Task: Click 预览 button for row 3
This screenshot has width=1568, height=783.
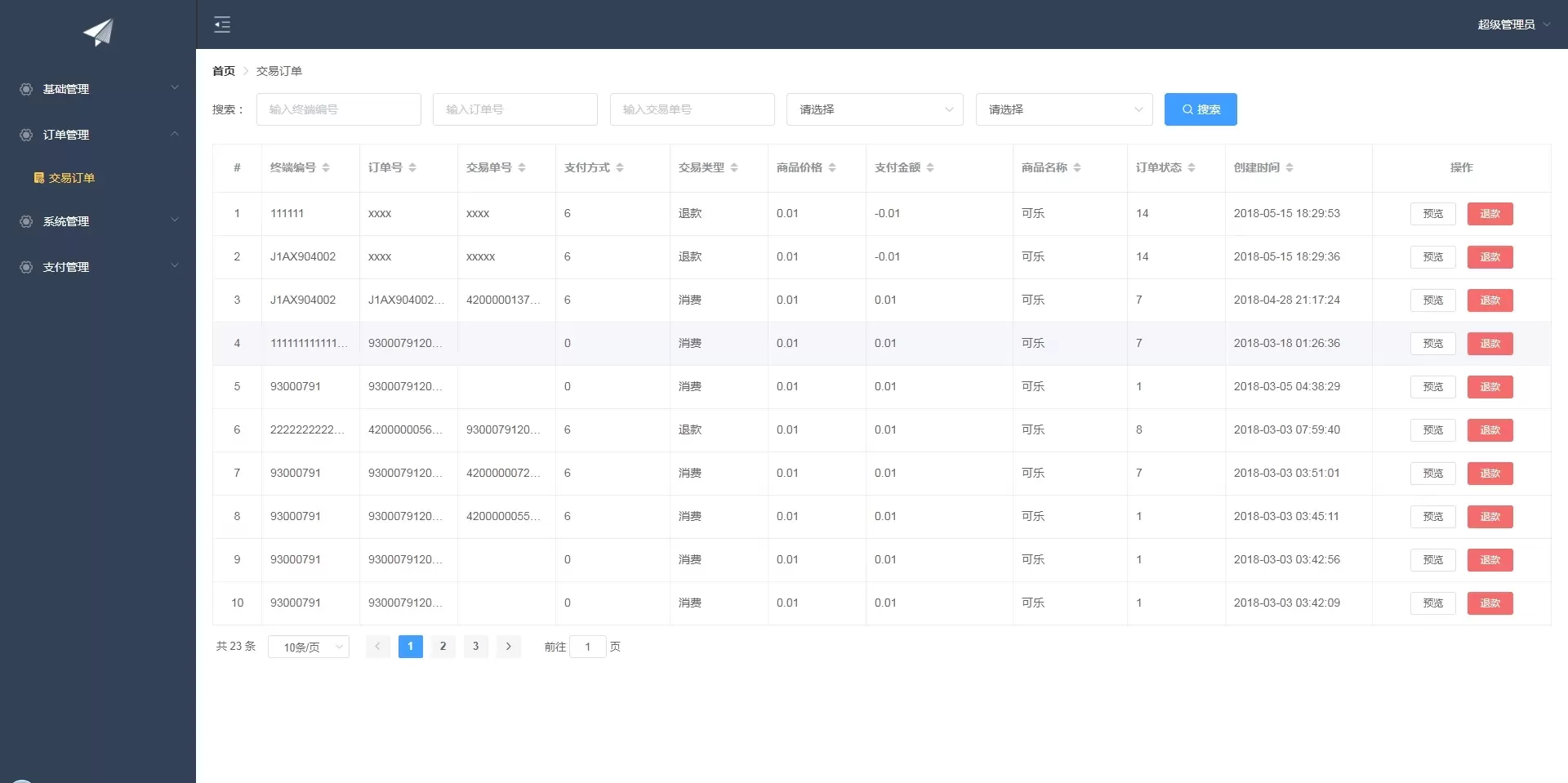Action: (x=1432, y=300)
